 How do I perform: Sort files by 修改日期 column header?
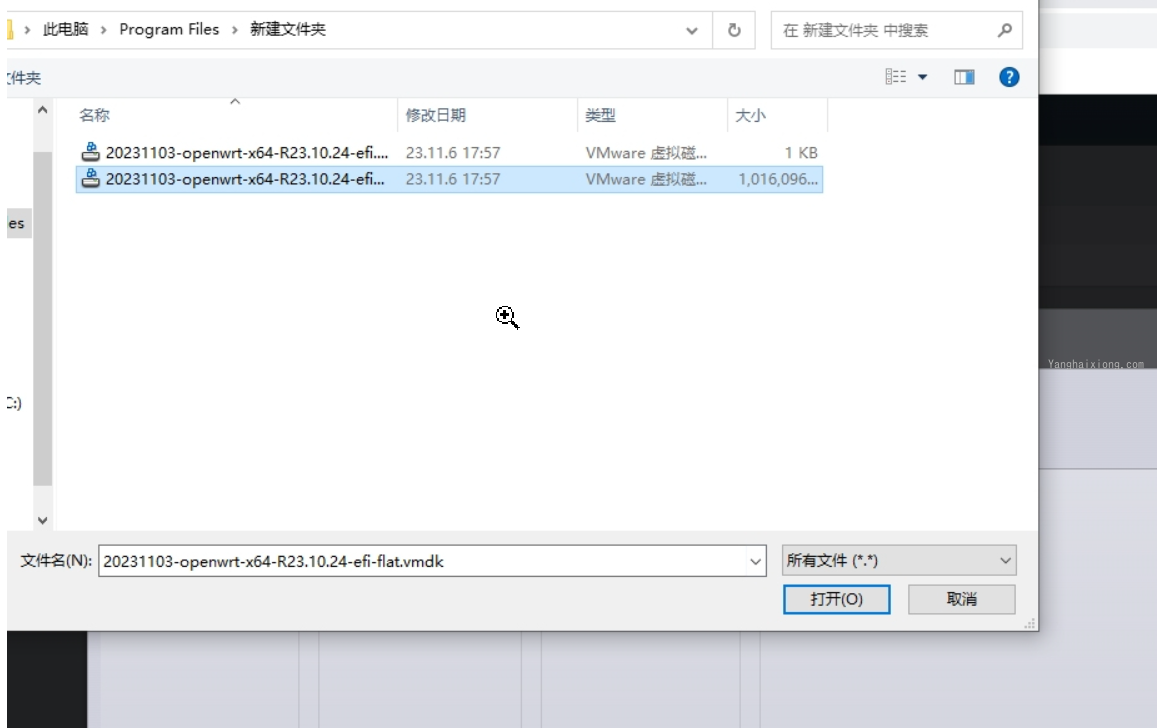pyautogui.click(x=436, y=115)
